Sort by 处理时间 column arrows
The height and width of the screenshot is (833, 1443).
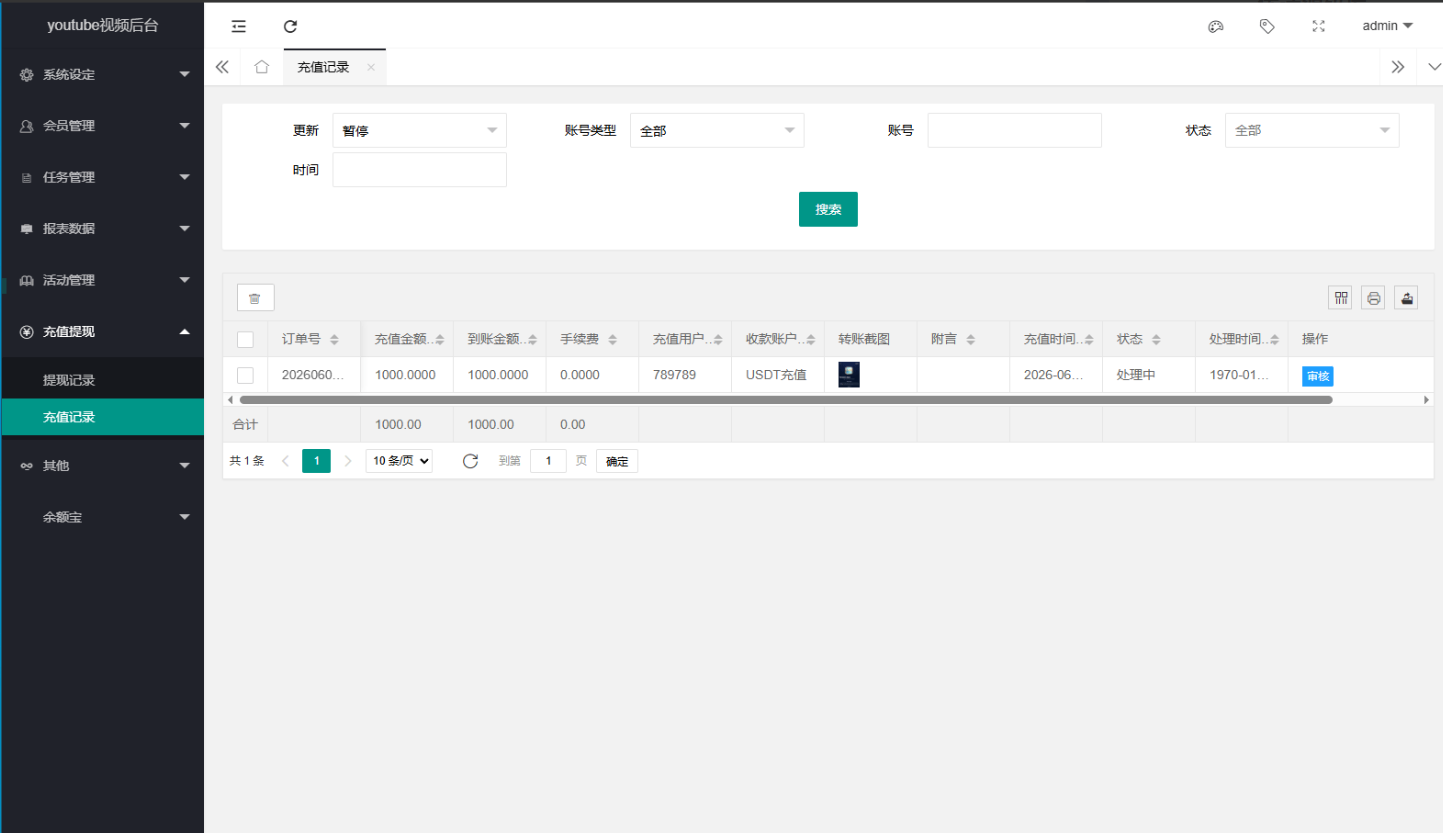click(x=1275, y=340)
